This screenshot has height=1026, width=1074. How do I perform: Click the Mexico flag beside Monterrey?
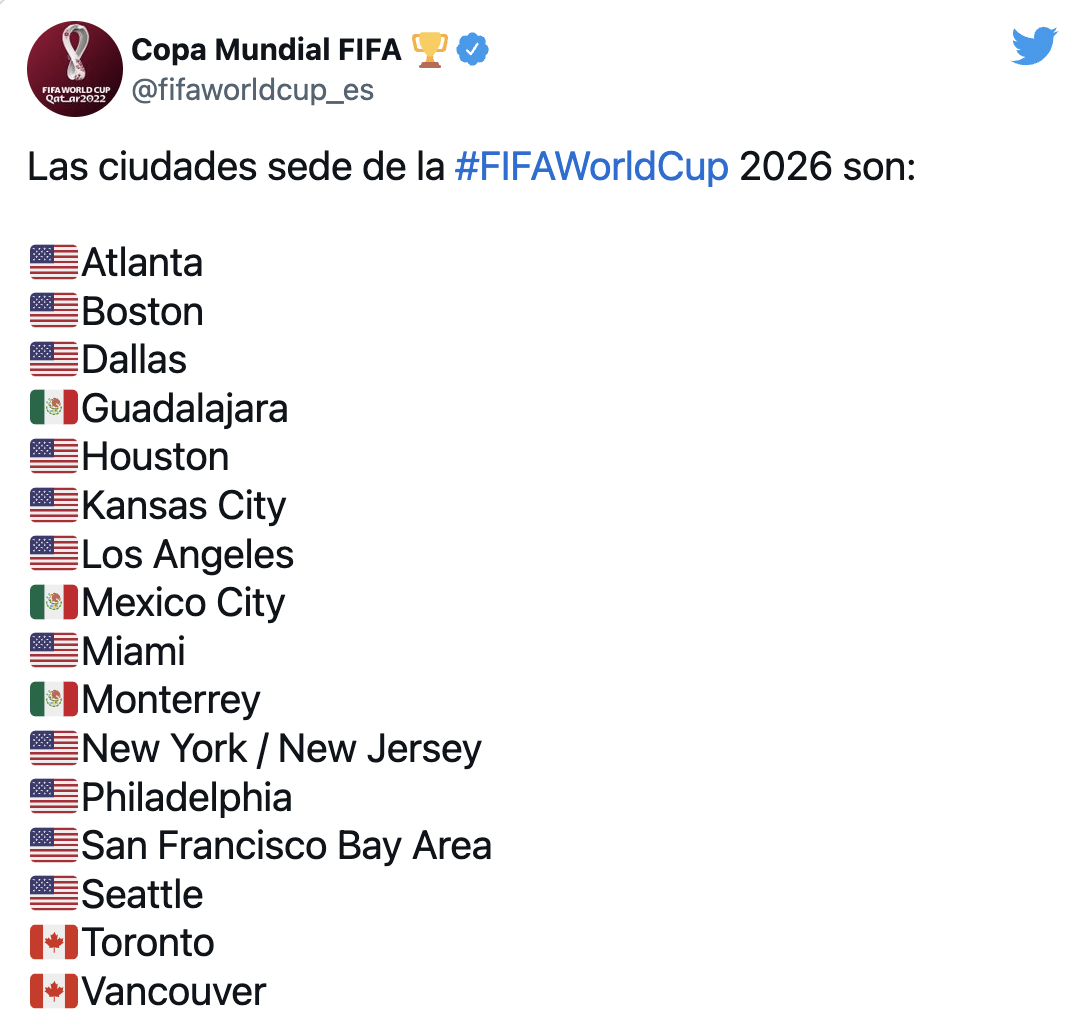(54, 699)
